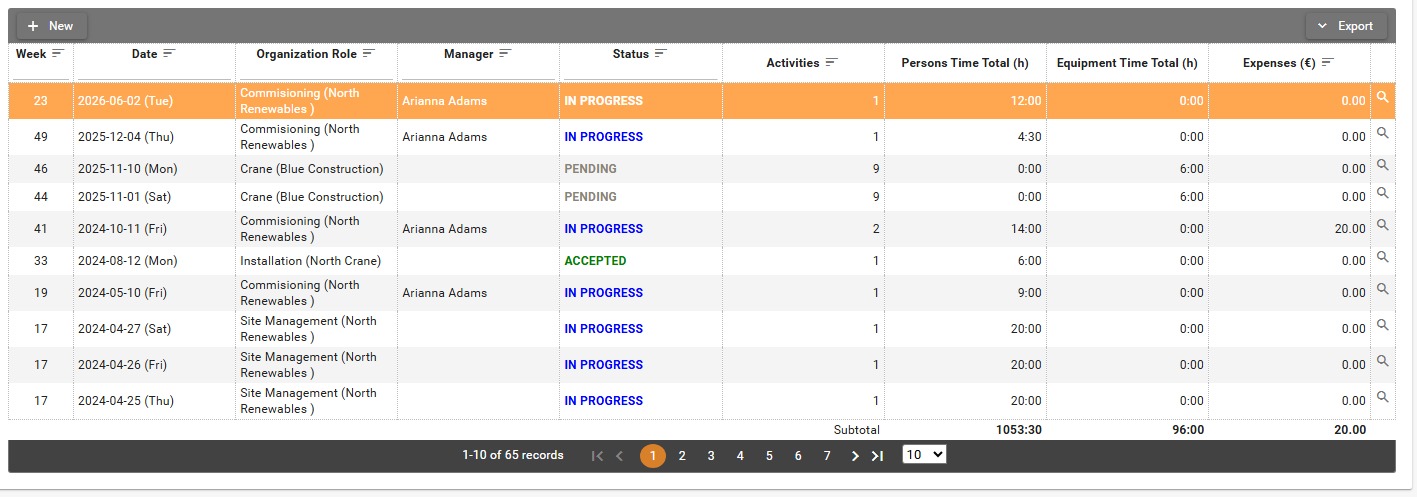Focus the Date filter field
The width and height of the screenshot is (1417, 497).
pyautogui.click(x=154, y=72)
